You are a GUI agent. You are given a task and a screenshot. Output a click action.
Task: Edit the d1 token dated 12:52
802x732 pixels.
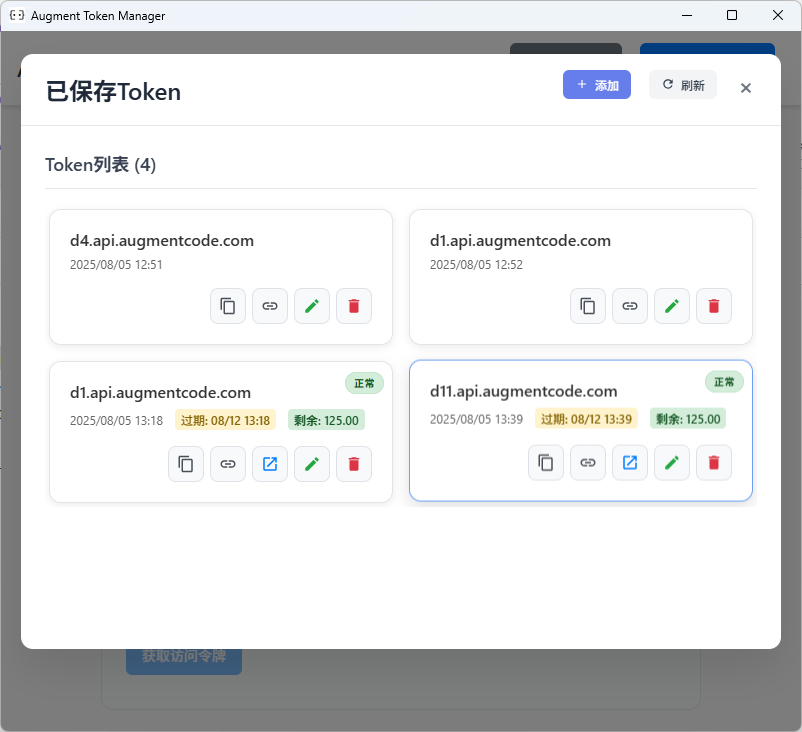coord(672,306)
